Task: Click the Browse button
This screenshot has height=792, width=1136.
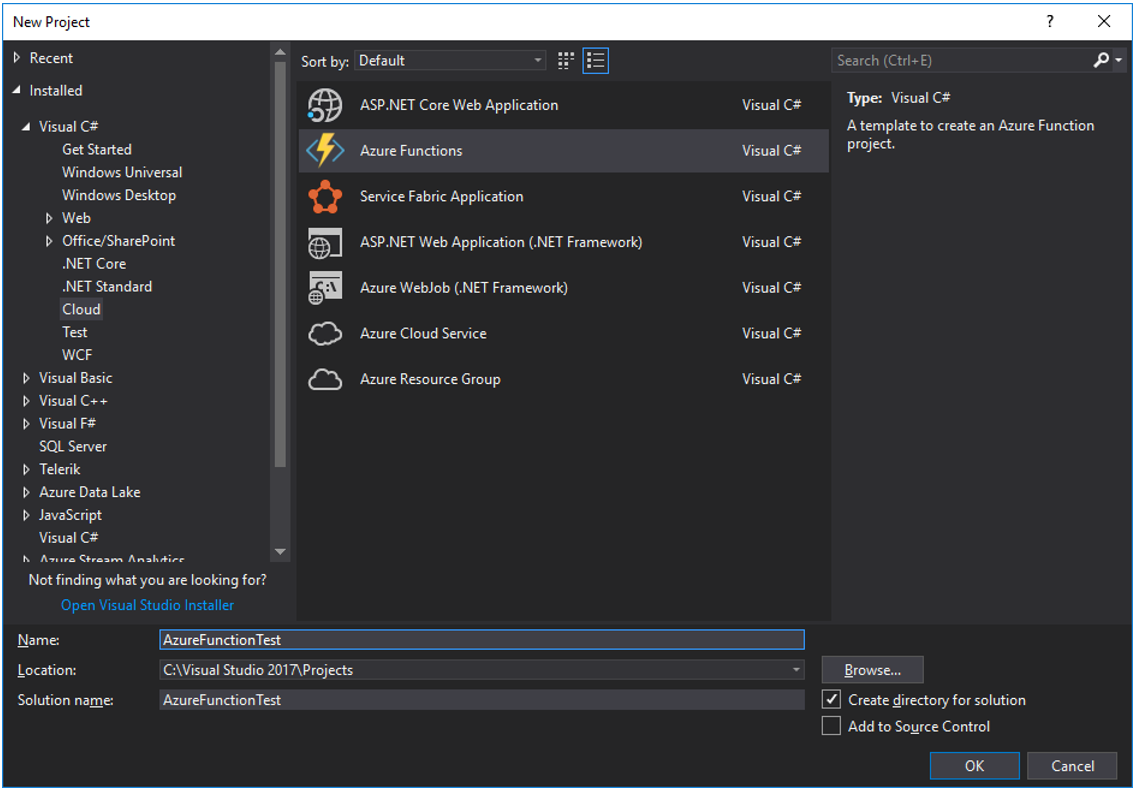Action: 871,669
